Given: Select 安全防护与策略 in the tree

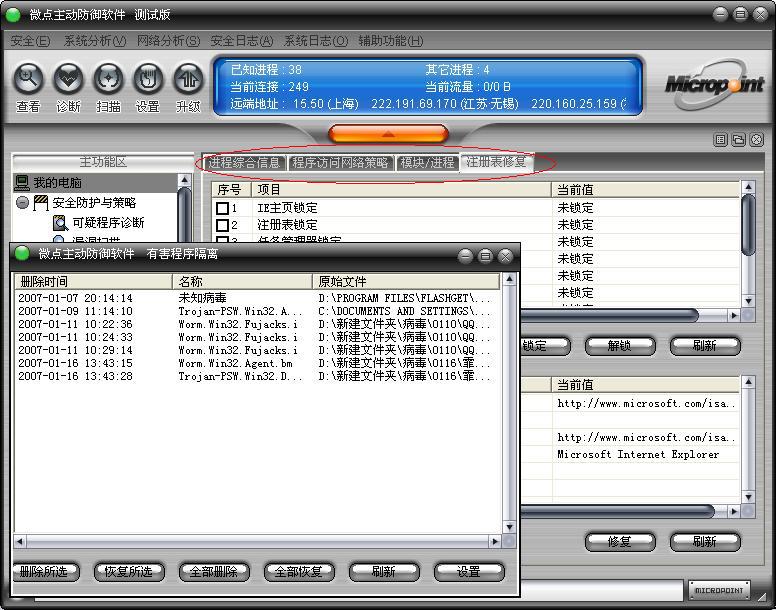Looking at the screenshot, I should (94, 202).
